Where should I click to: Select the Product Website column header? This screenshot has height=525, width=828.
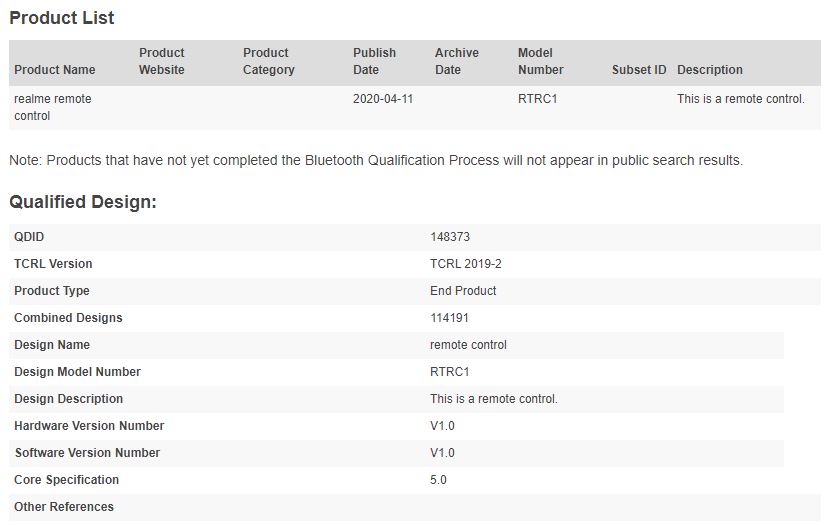162,61
